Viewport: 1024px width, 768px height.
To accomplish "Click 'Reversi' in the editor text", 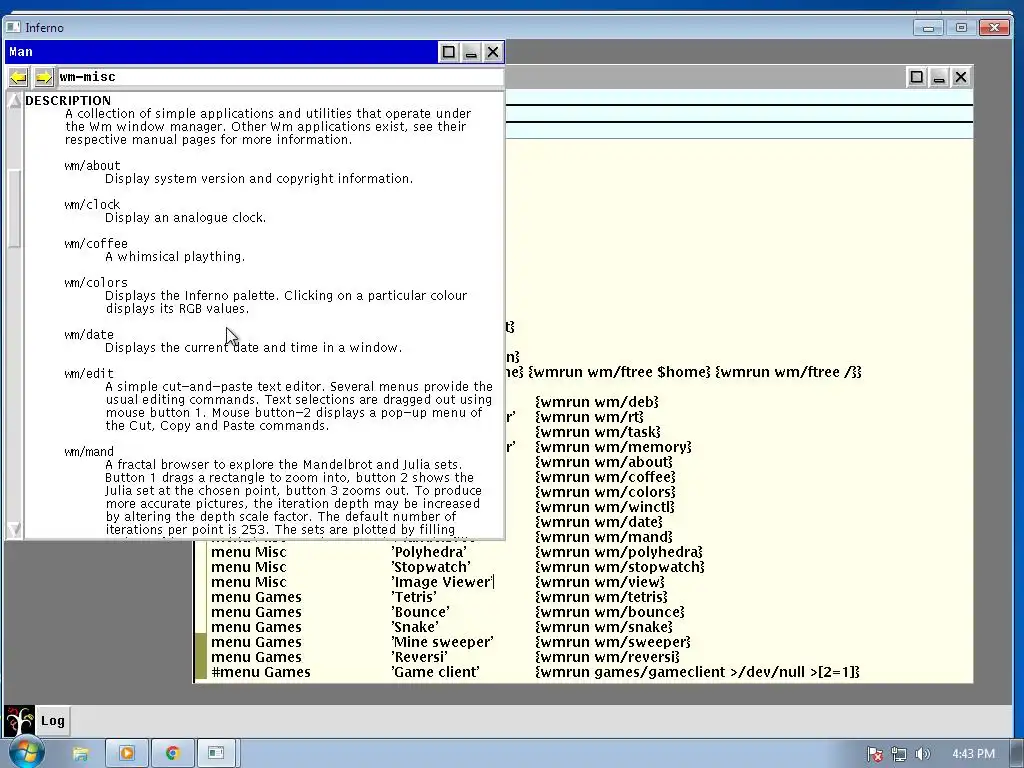I will (x=419, y=658).
